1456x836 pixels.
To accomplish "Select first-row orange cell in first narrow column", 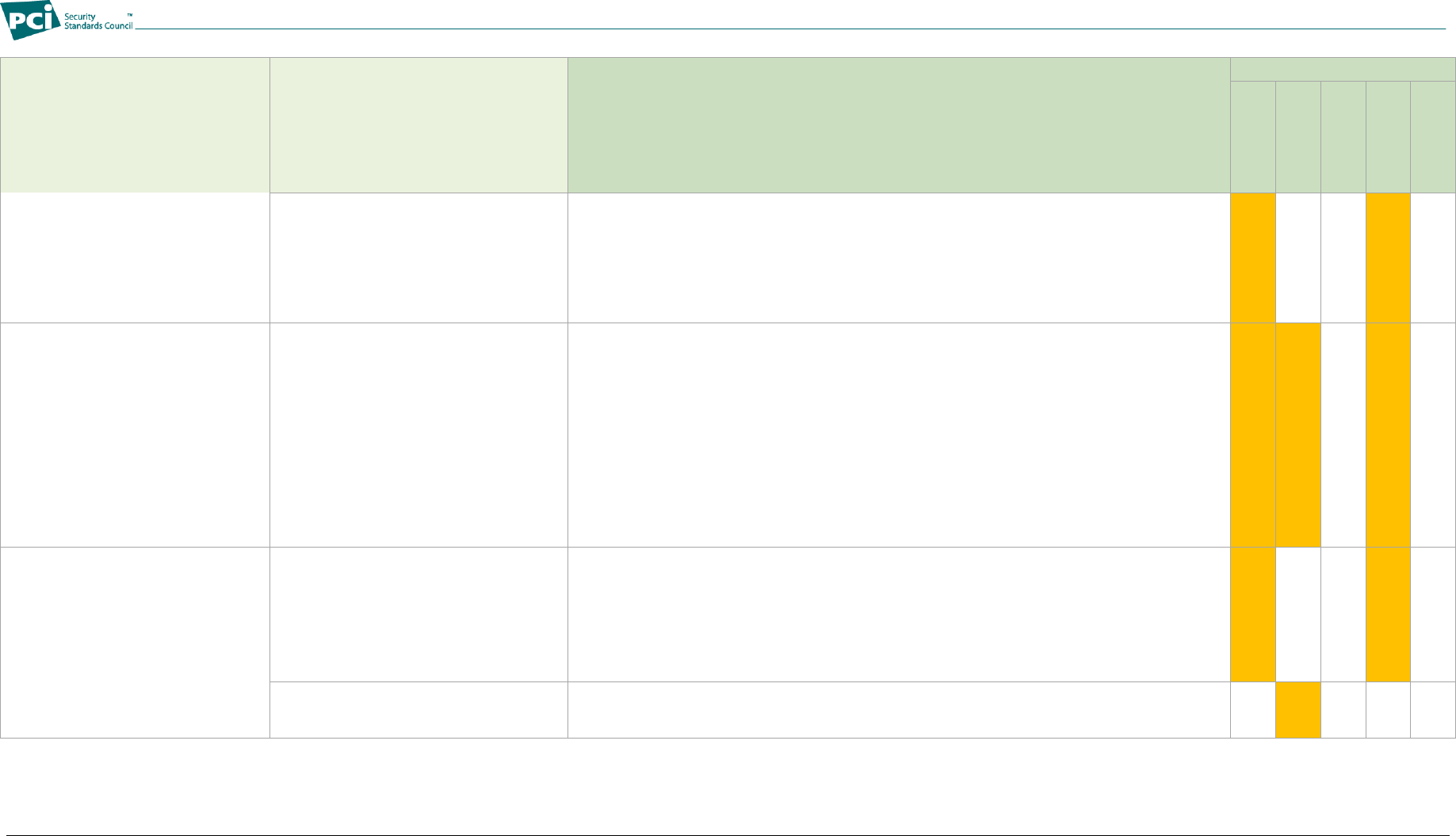I will click(1253, 258).
